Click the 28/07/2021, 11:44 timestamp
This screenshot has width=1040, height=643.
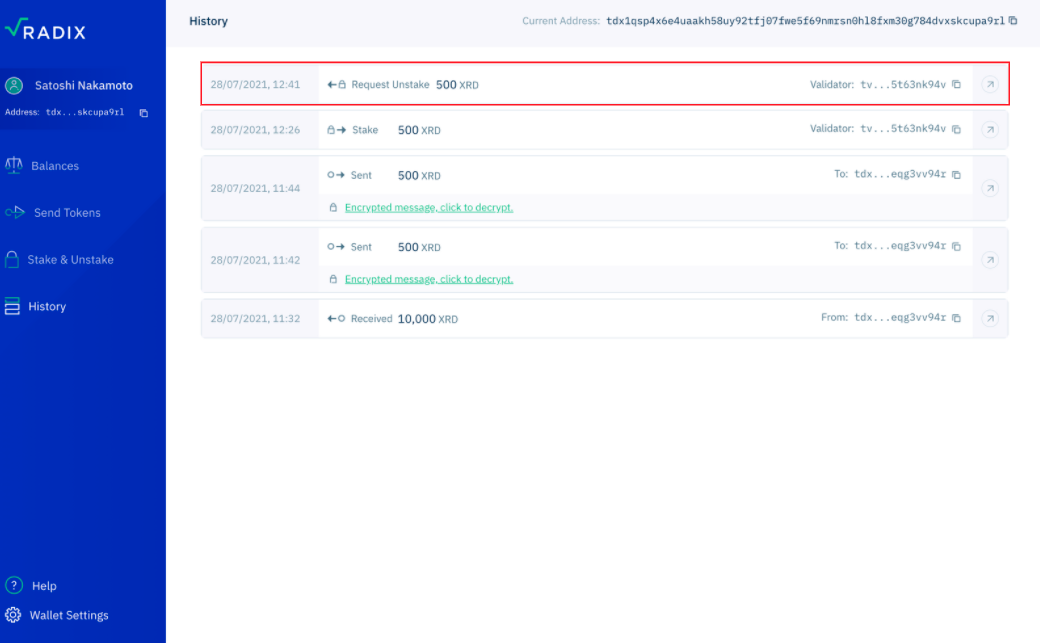(255, 188)
